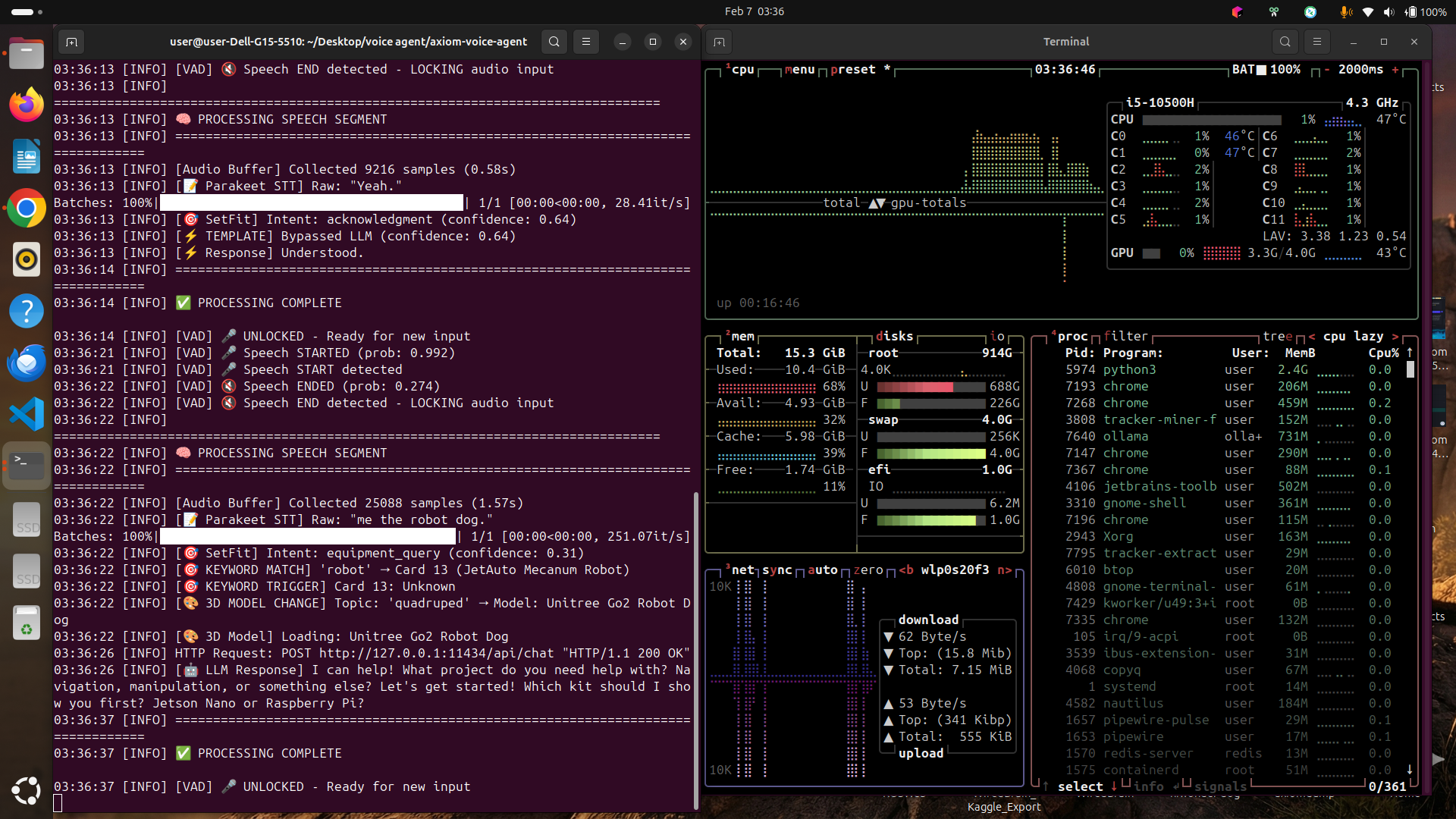Screen dimensions: 1456x819
Task: Click signals at bottom of proc box
Action: click(1221, 786)
